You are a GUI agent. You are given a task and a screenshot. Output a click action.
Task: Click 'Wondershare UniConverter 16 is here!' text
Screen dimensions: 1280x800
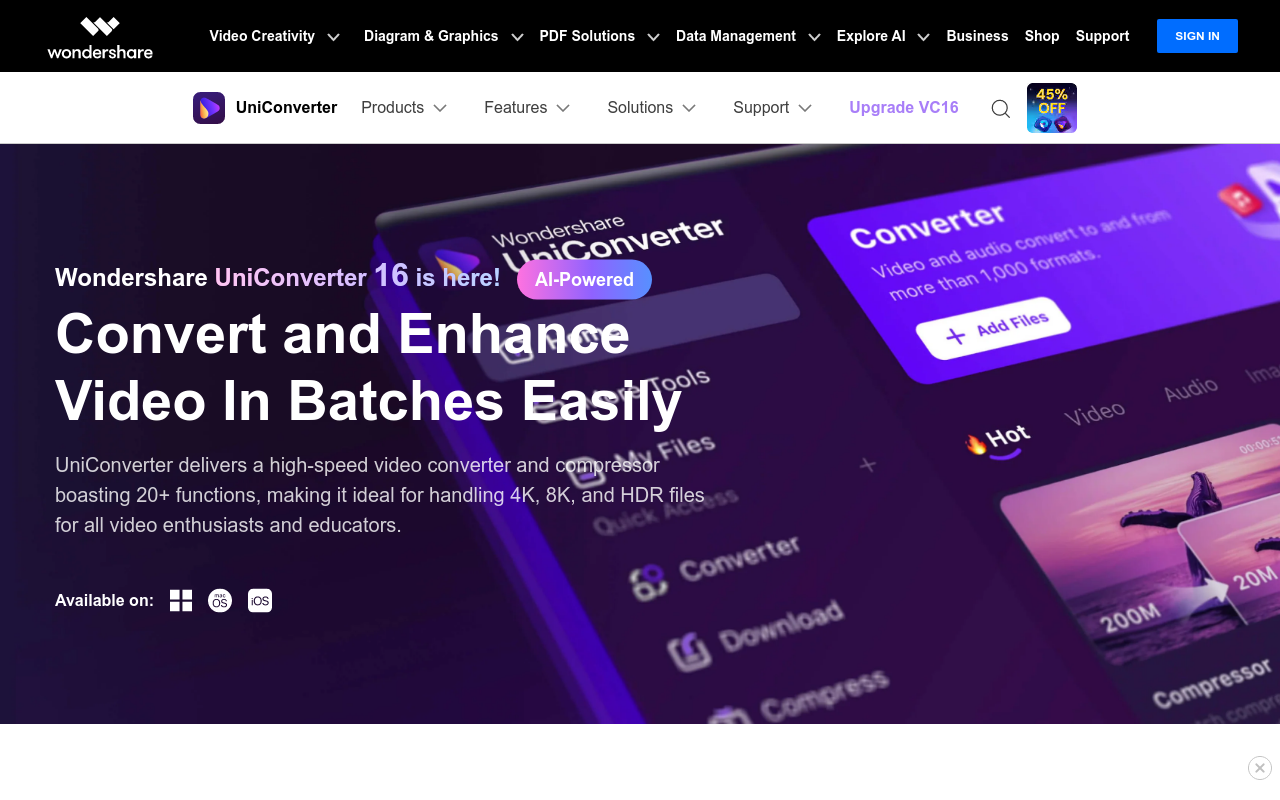pyautogui.click(x=278, y=276)
